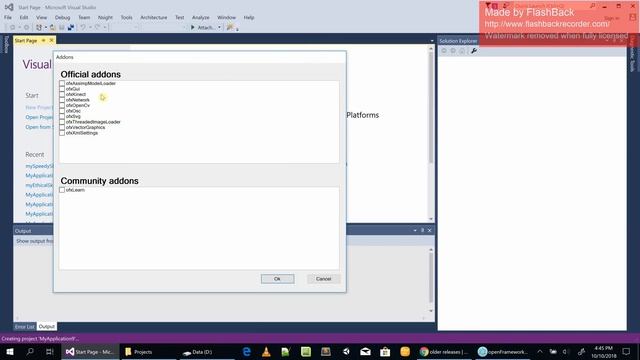
Task: Enable the ofxNetwork addon
Action: [x=62, y=100]
